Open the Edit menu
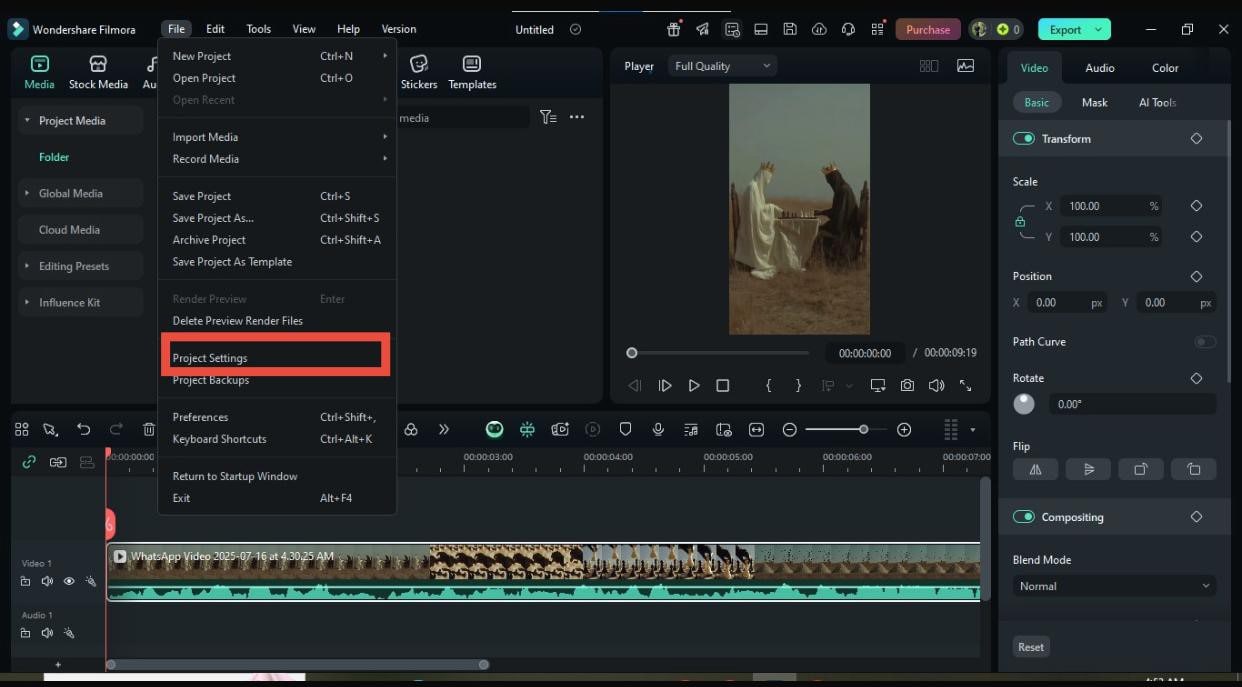The height and width of the screenshot is (687, 1242). (x=215, y=29)
